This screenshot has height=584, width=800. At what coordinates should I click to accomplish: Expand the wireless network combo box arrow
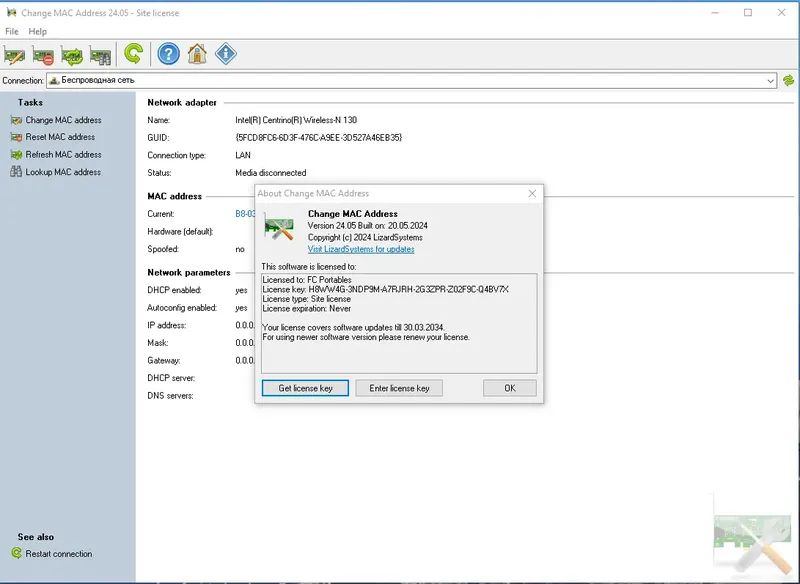(769, 80)
